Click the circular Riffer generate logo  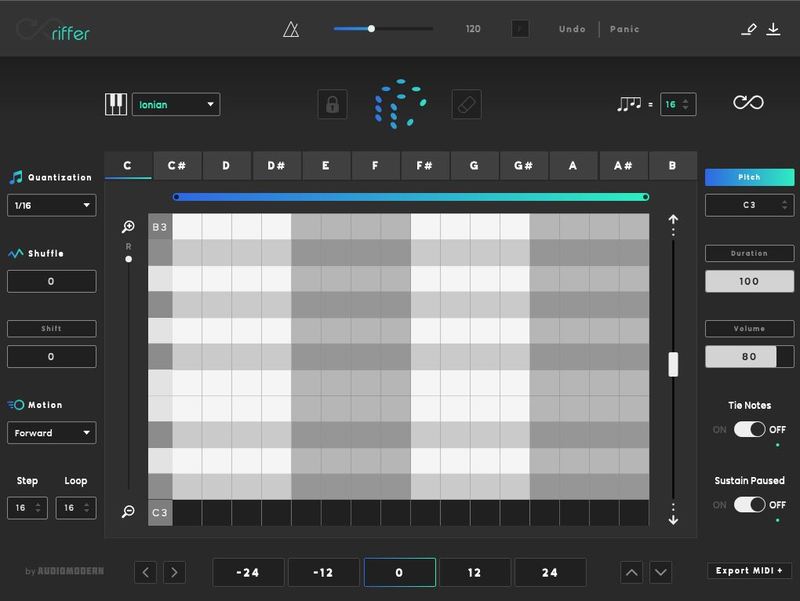pyautogui.click(x=400, y=103)
